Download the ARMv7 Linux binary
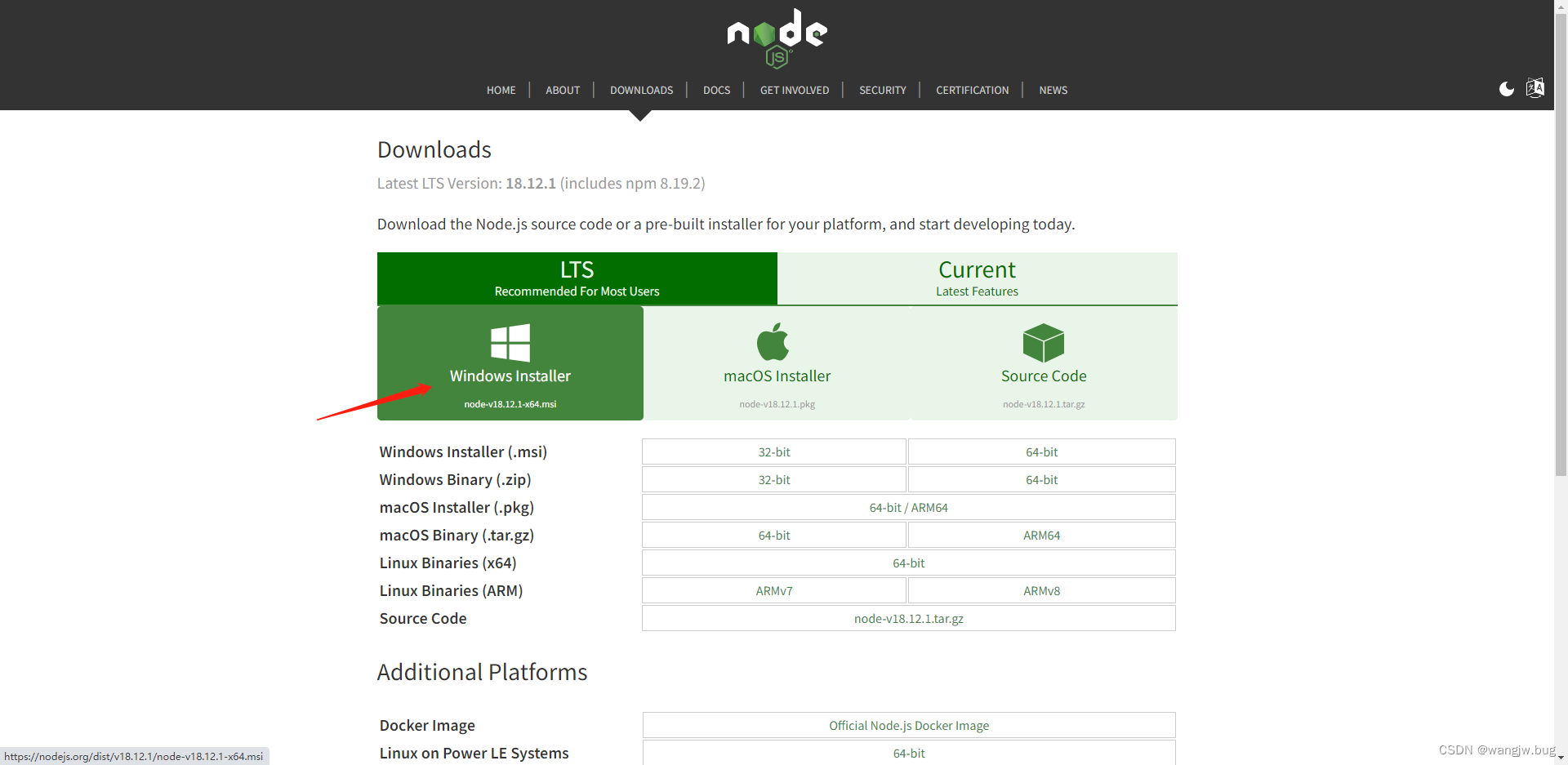This screenshot has height=765, width=1568. point(773,590)
